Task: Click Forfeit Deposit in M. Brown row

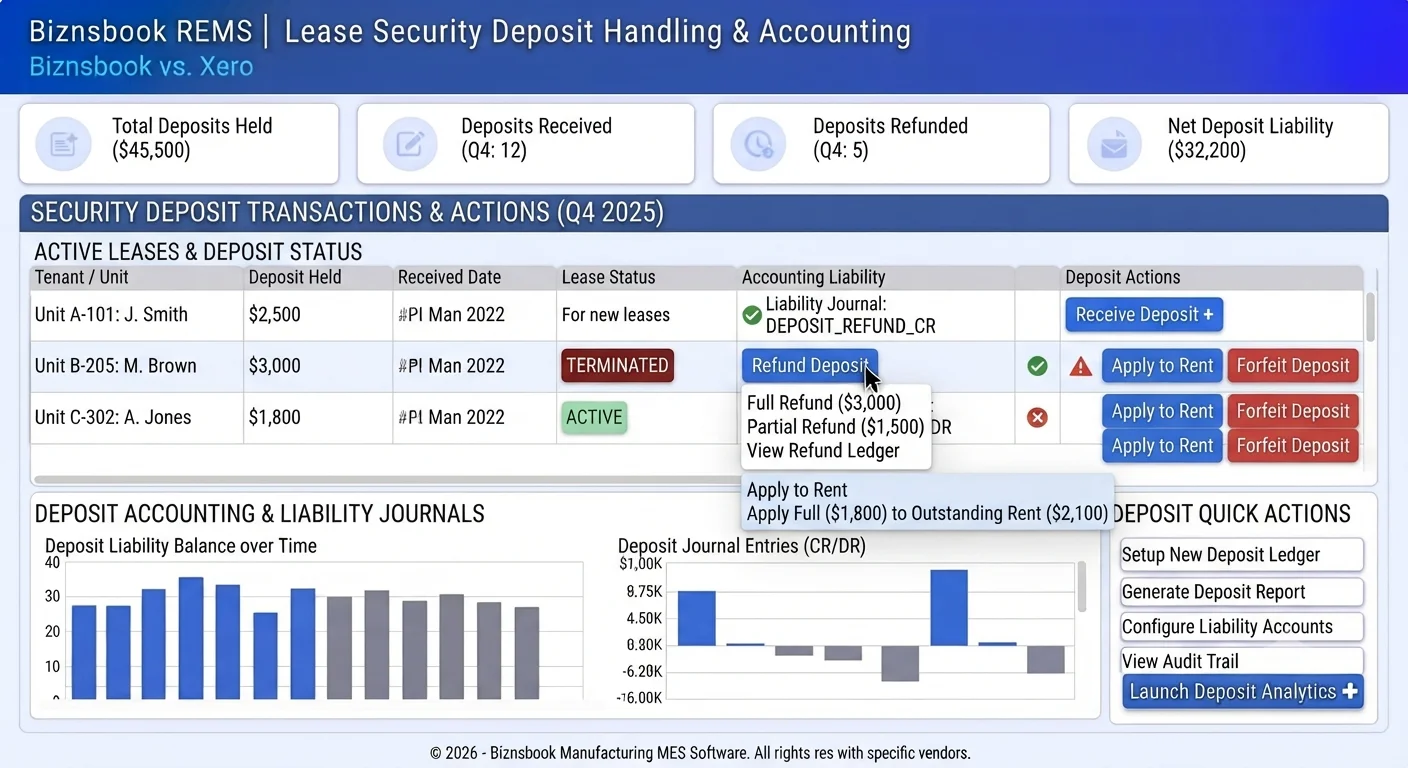Action: coord(1293,366)
